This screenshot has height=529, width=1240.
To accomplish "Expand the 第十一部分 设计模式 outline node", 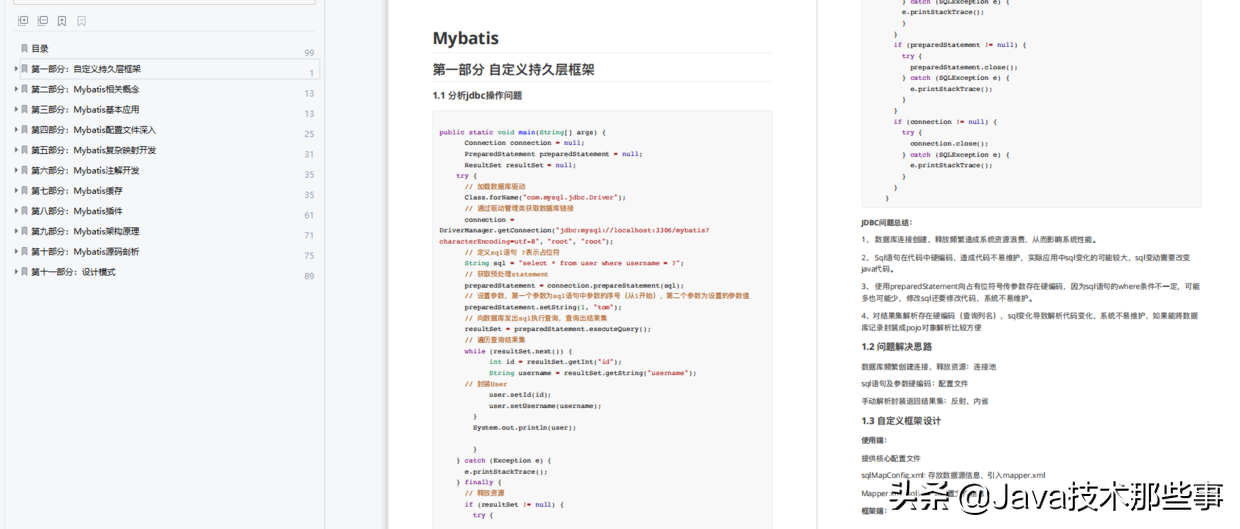I will (x=16, y=272).
